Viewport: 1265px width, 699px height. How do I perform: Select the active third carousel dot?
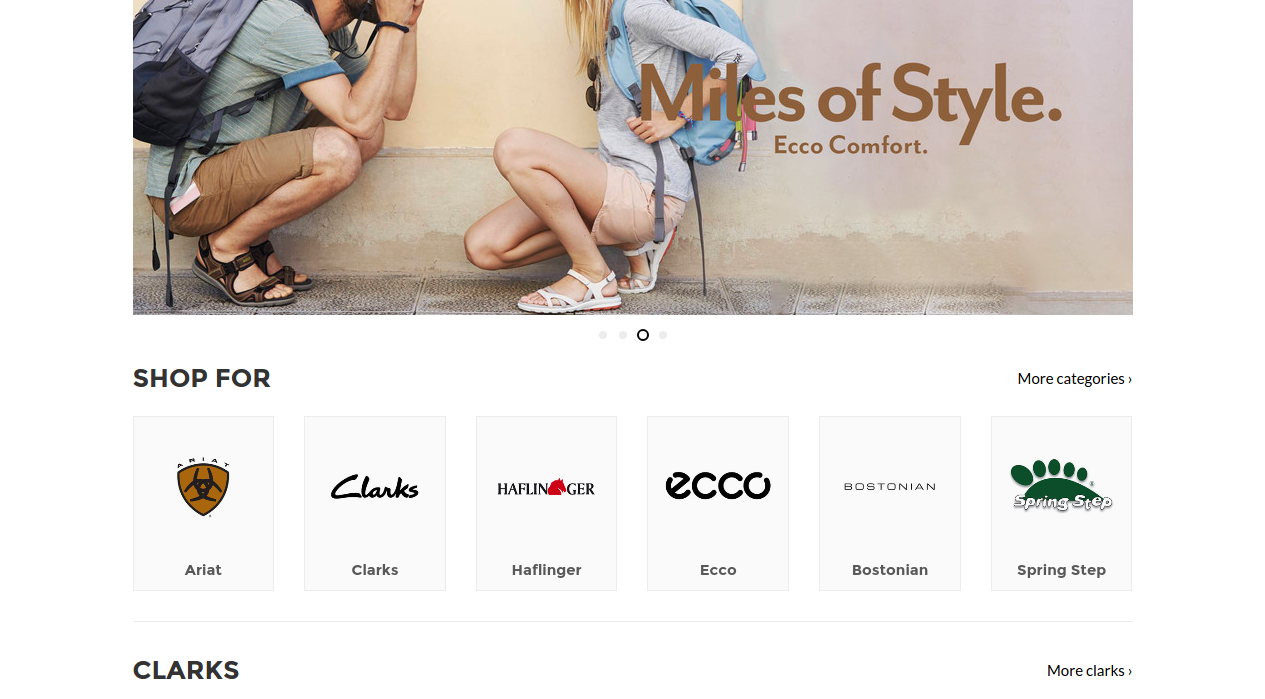(643, 335)
